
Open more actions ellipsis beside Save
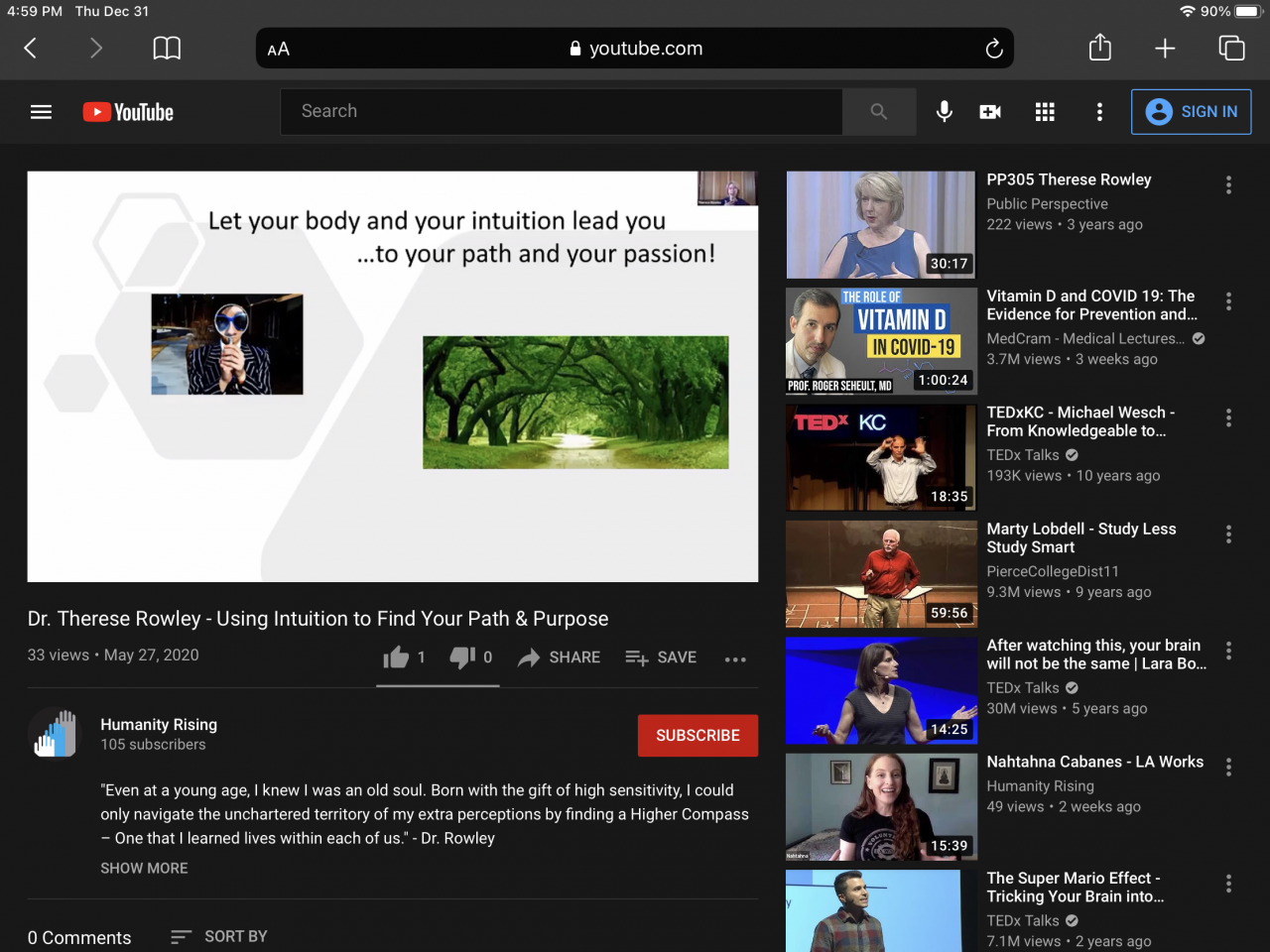[x=735, y=659]
